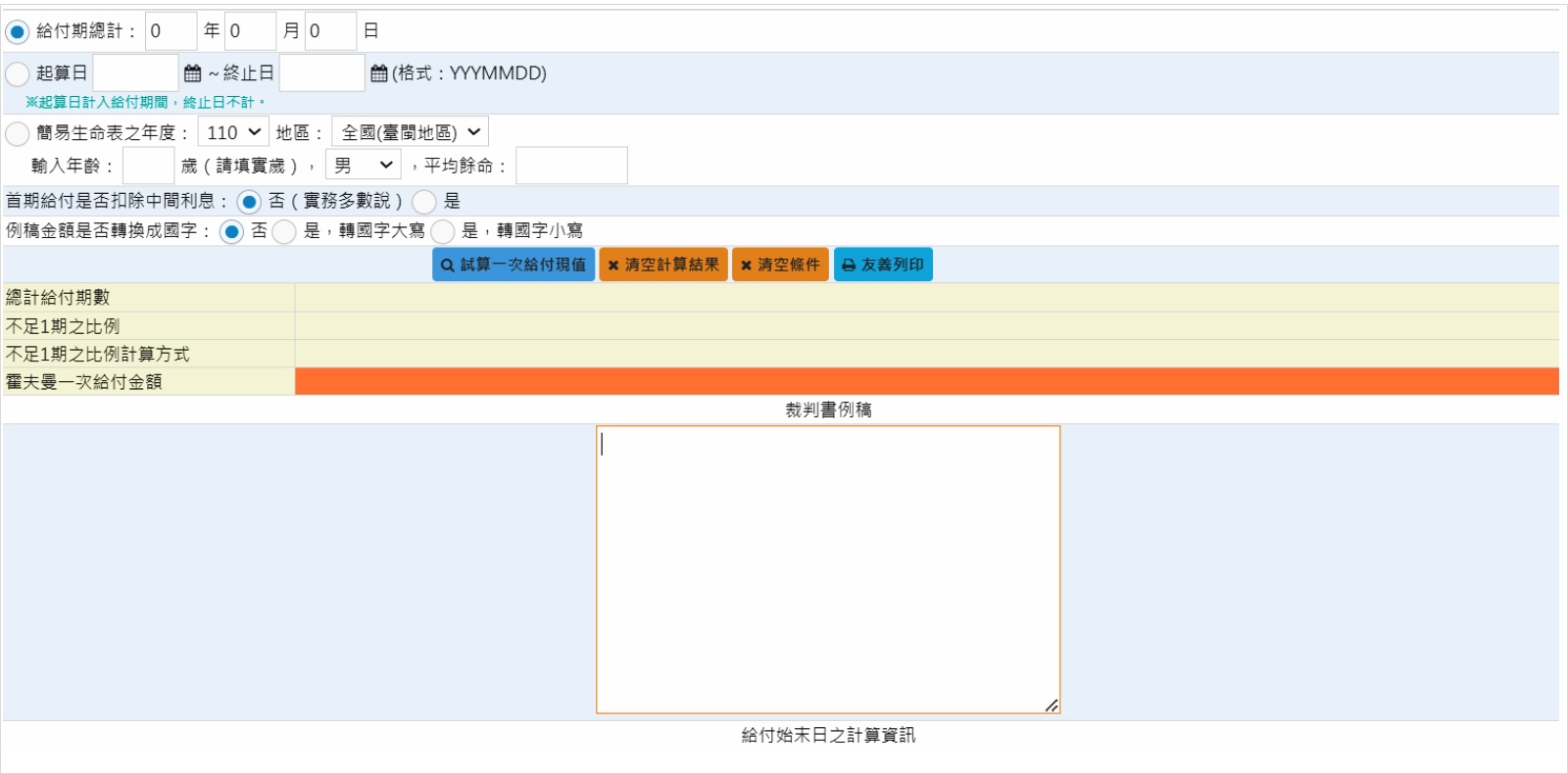
Task: Click the 霍夫曼一次給付金額 row label
Action: pyautogui.click(x=83, y=382)
